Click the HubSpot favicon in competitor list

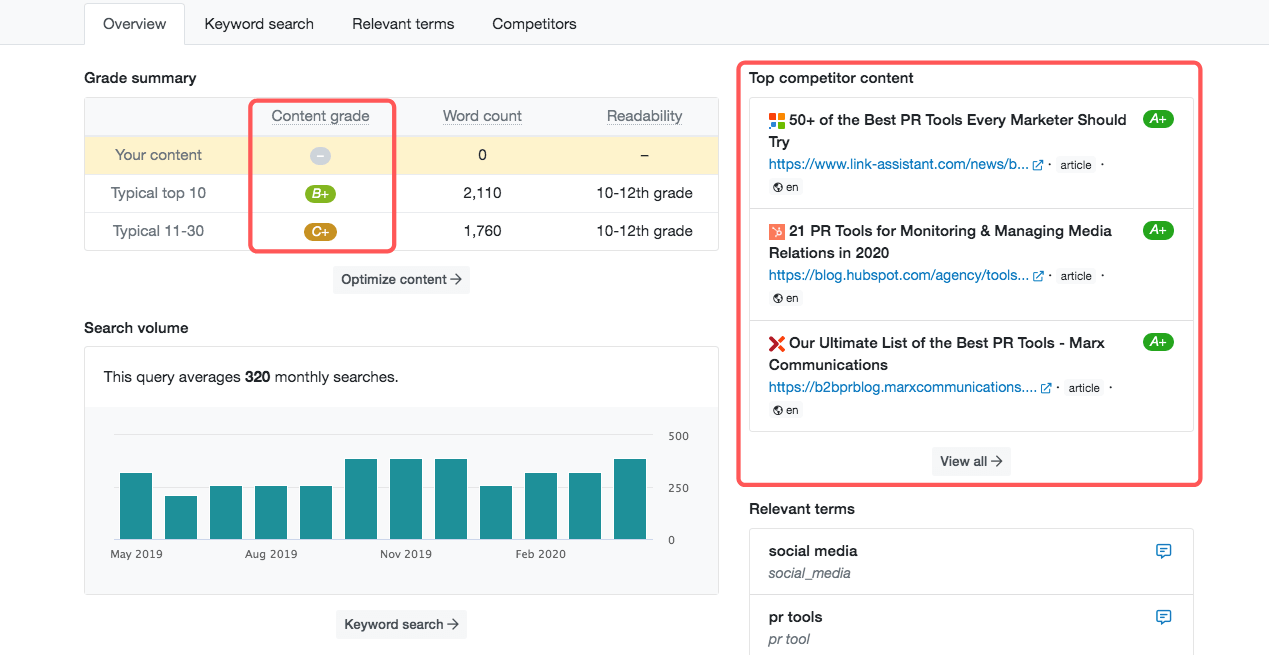tap(777, 231)
